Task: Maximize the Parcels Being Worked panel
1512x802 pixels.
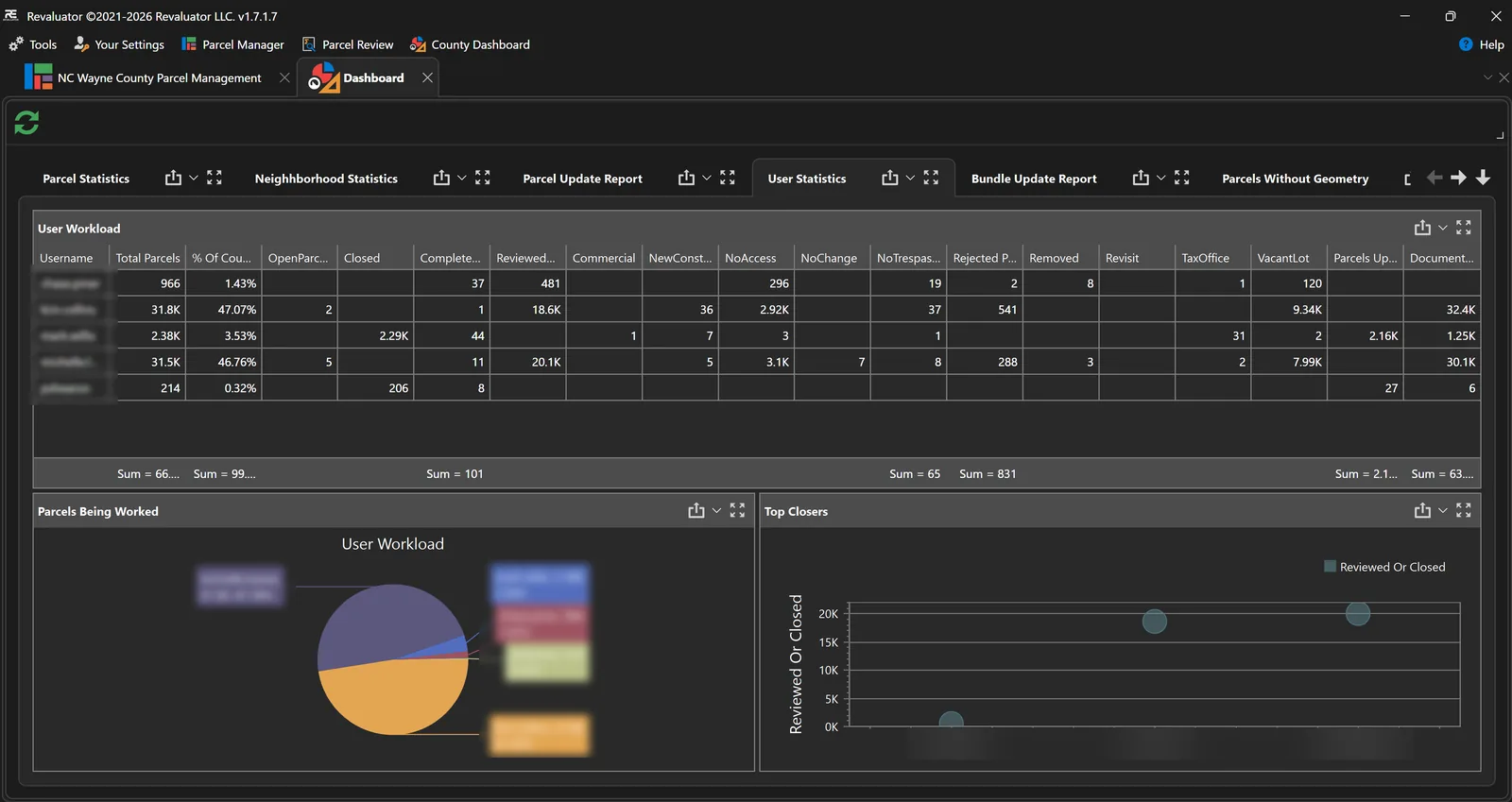Action: (738, 510)
